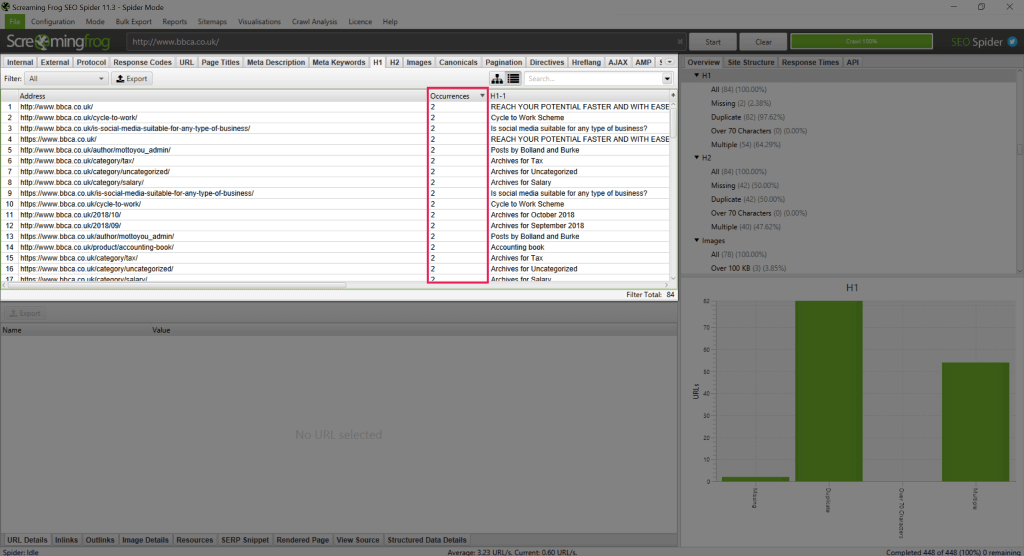The width and height of the screenshot is (1024, 556).
Task: Open the Response Times tab
Action: click(810, 62)
